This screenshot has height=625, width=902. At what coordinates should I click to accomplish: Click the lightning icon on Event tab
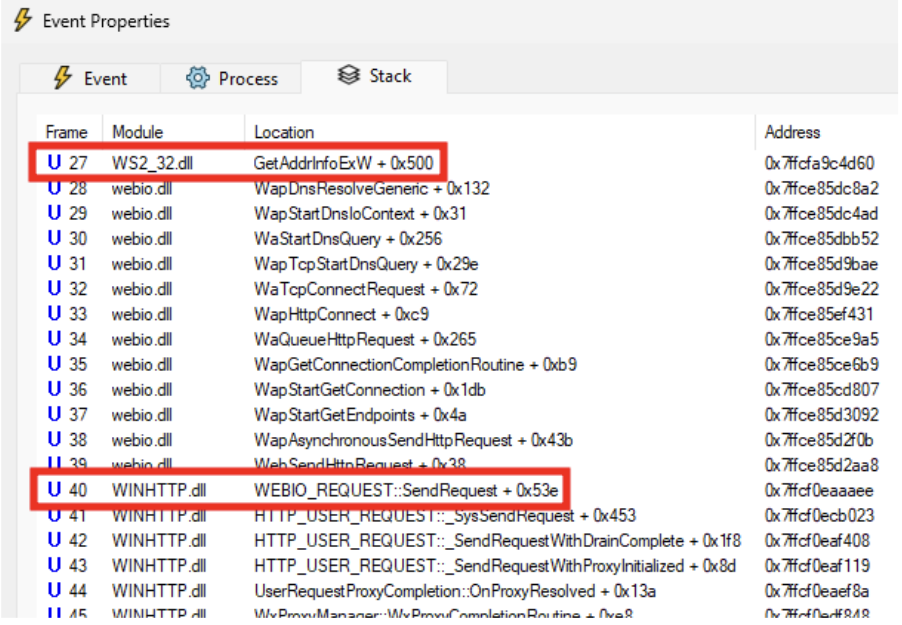click(63, 79)
